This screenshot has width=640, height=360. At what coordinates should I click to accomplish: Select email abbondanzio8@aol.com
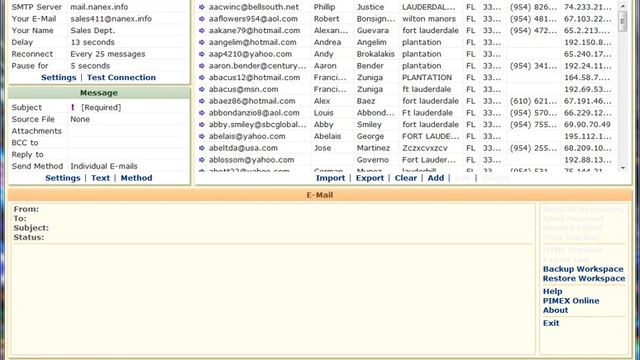point(254,113)
